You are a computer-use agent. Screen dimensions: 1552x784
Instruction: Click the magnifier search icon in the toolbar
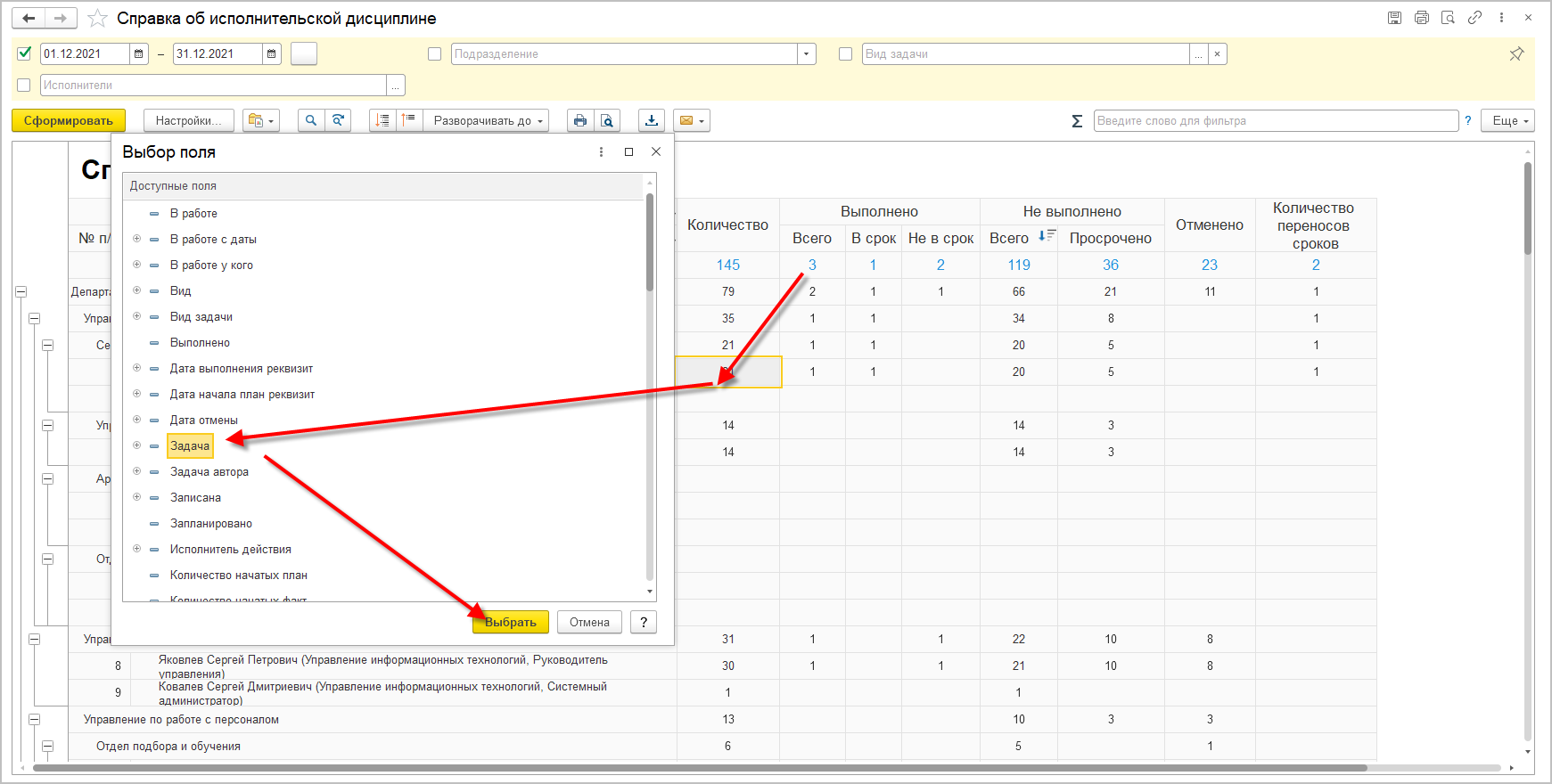(x=311, y=121)
